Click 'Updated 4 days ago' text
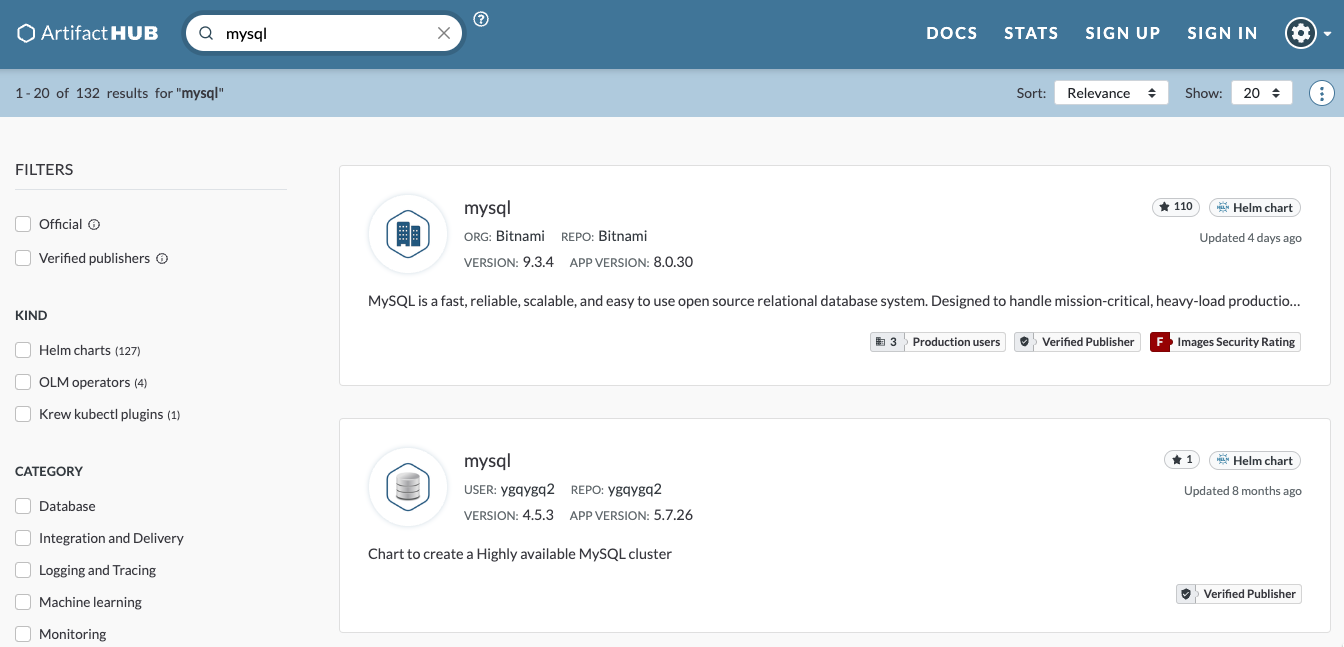1344x647 pixels. coord(1251,238)
